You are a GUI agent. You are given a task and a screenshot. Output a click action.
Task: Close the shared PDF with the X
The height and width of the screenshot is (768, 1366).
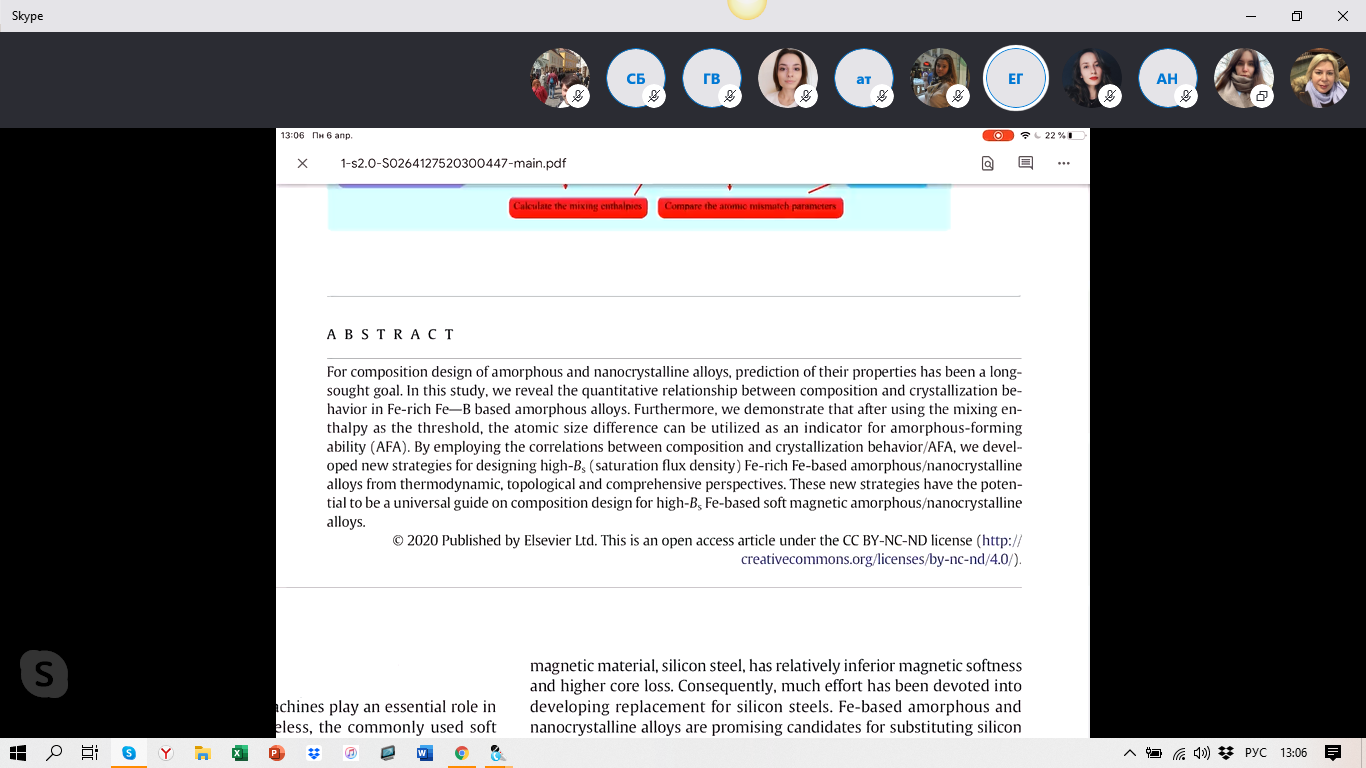(302, 163)
